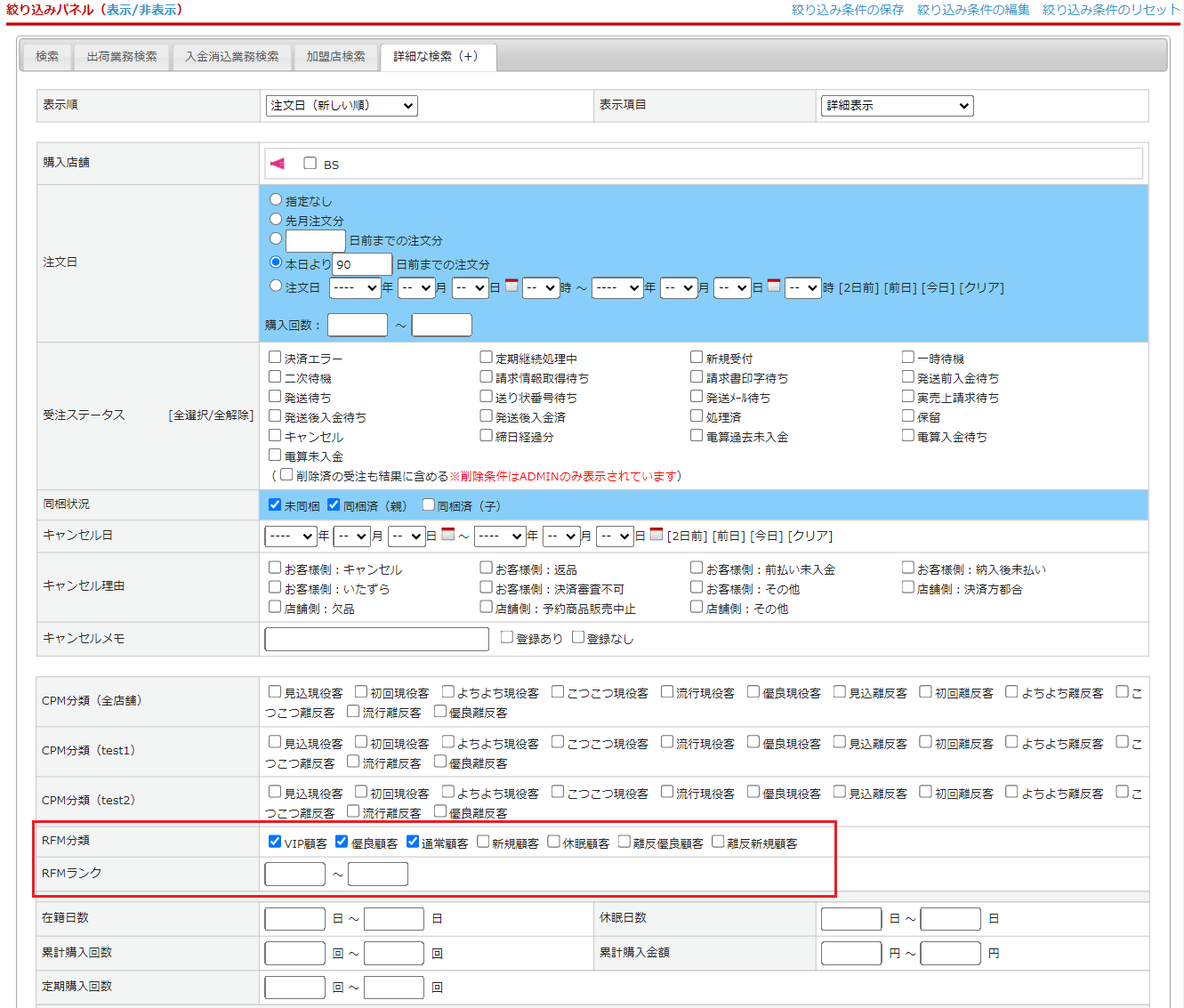Focus the キャンセルメモ text field
The image size is (1184, 1008).
click(376, 639)
